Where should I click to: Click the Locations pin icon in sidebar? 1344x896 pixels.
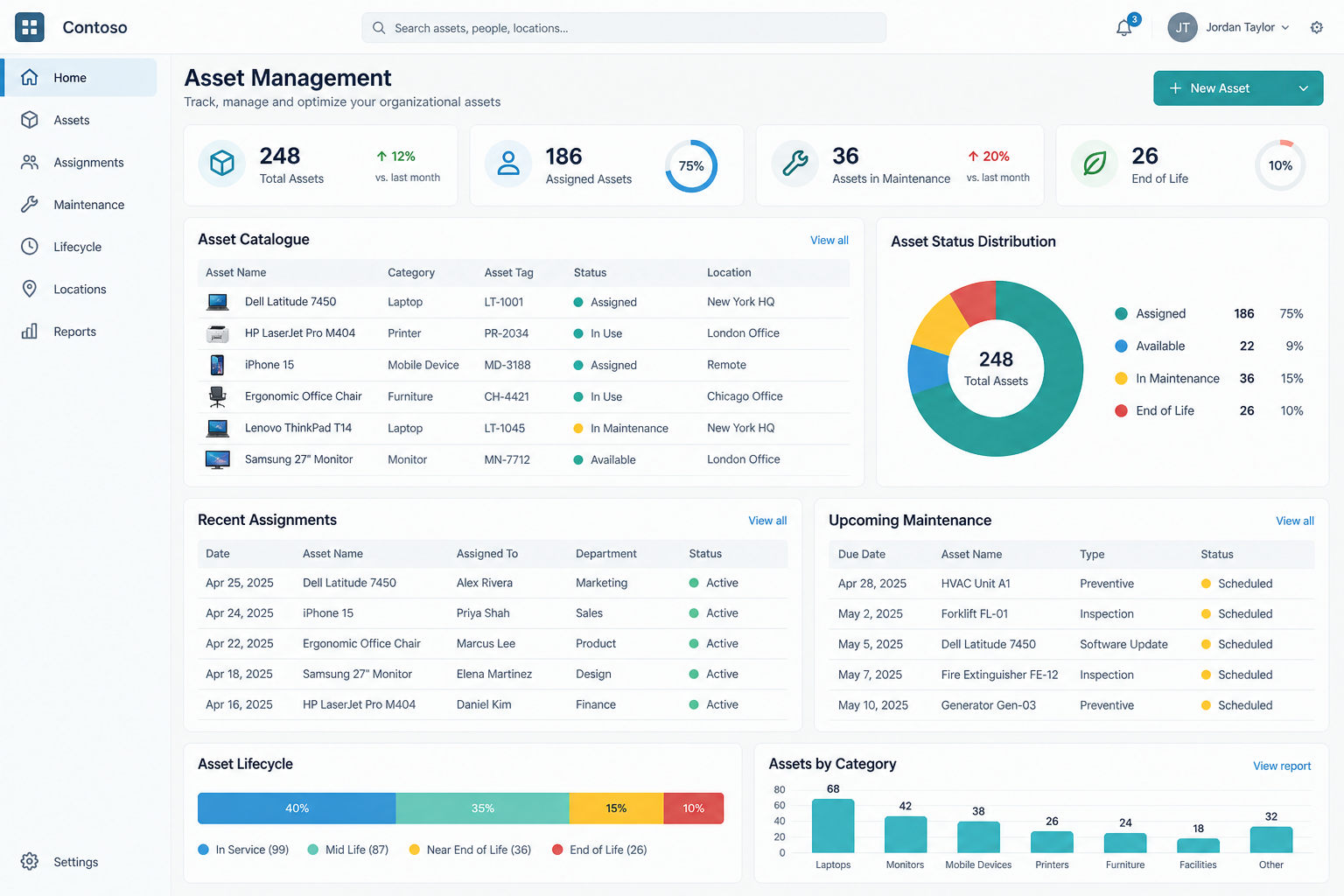(30, 289)
